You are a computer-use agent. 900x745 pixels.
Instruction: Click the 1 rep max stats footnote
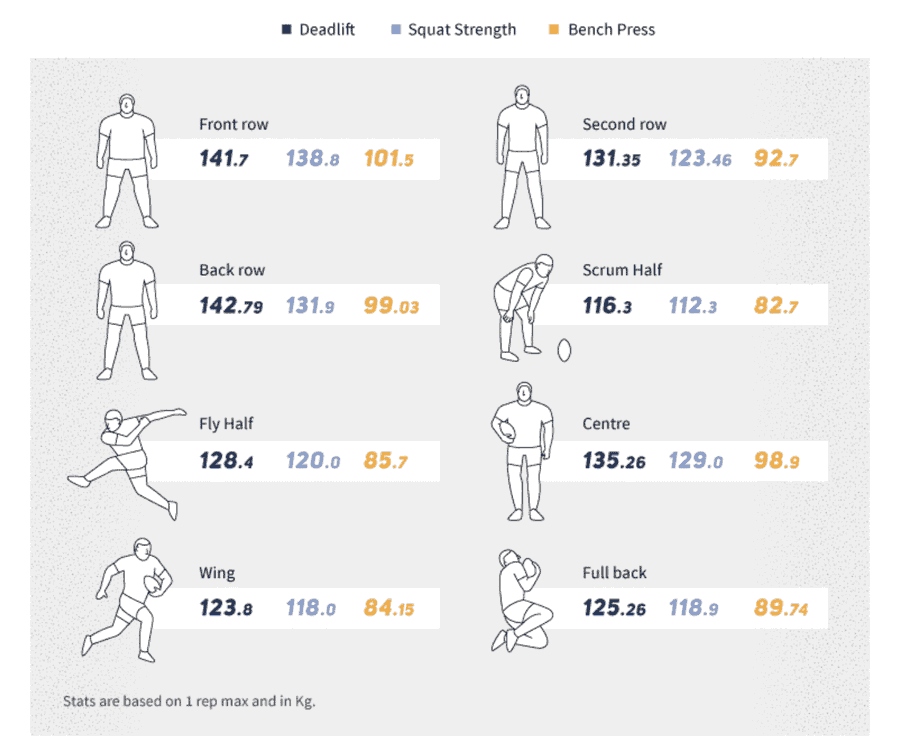pos(189,701)
